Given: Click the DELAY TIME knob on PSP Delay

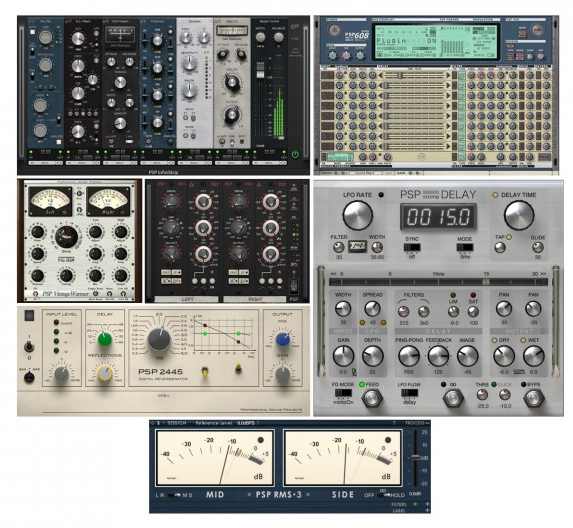Looking at the screenshot, I should point(519,215).
